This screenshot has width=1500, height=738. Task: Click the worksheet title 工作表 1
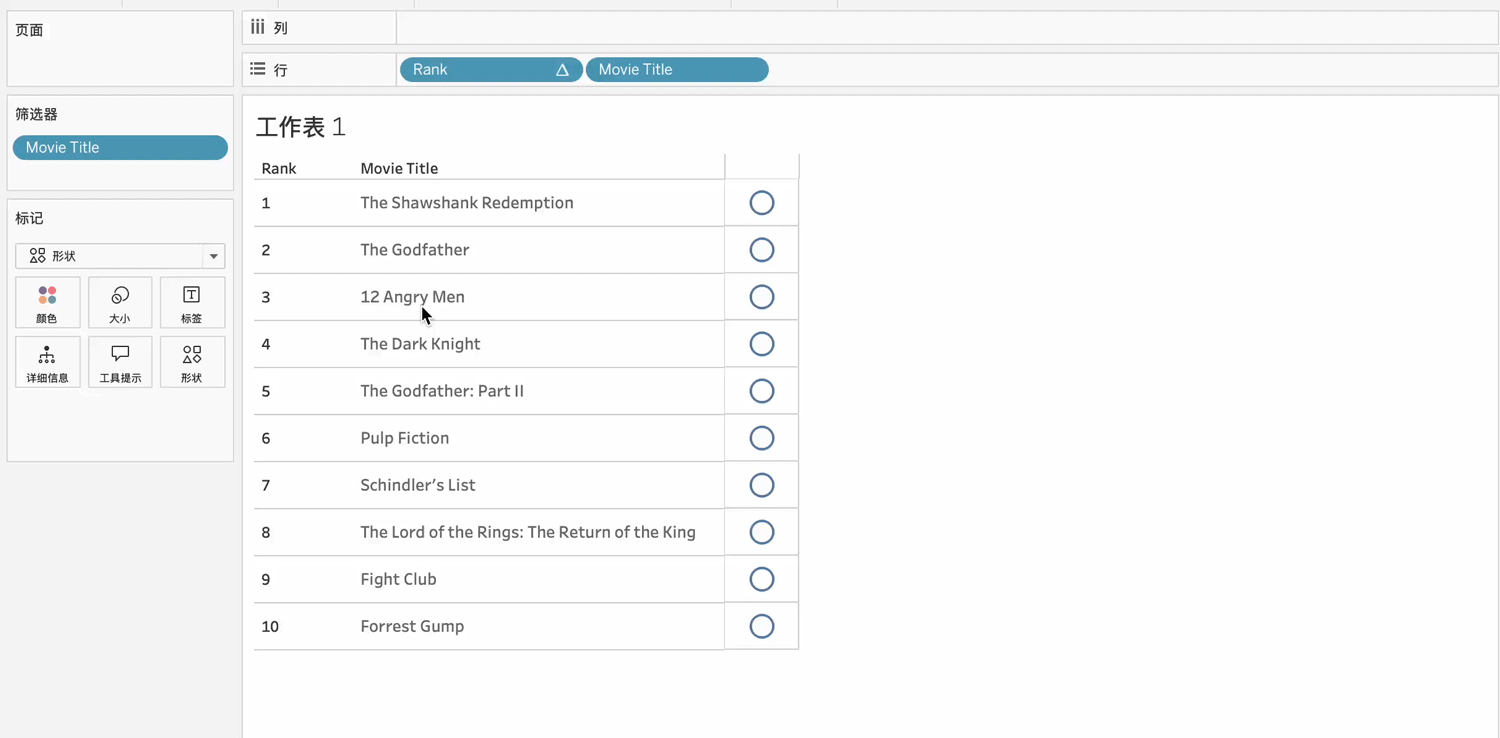pos(301,127)
